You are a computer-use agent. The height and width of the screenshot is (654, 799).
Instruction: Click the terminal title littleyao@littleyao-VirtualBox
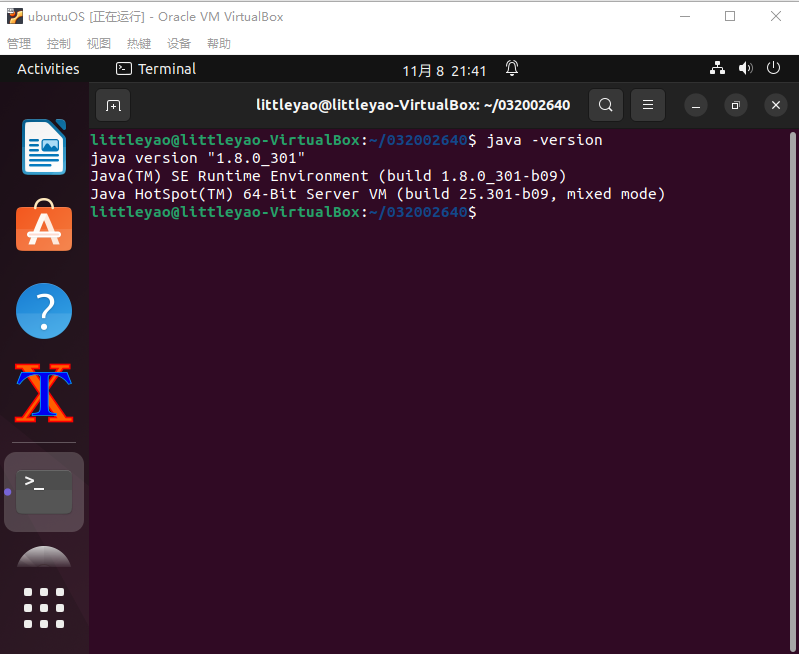tap(413, 105)
